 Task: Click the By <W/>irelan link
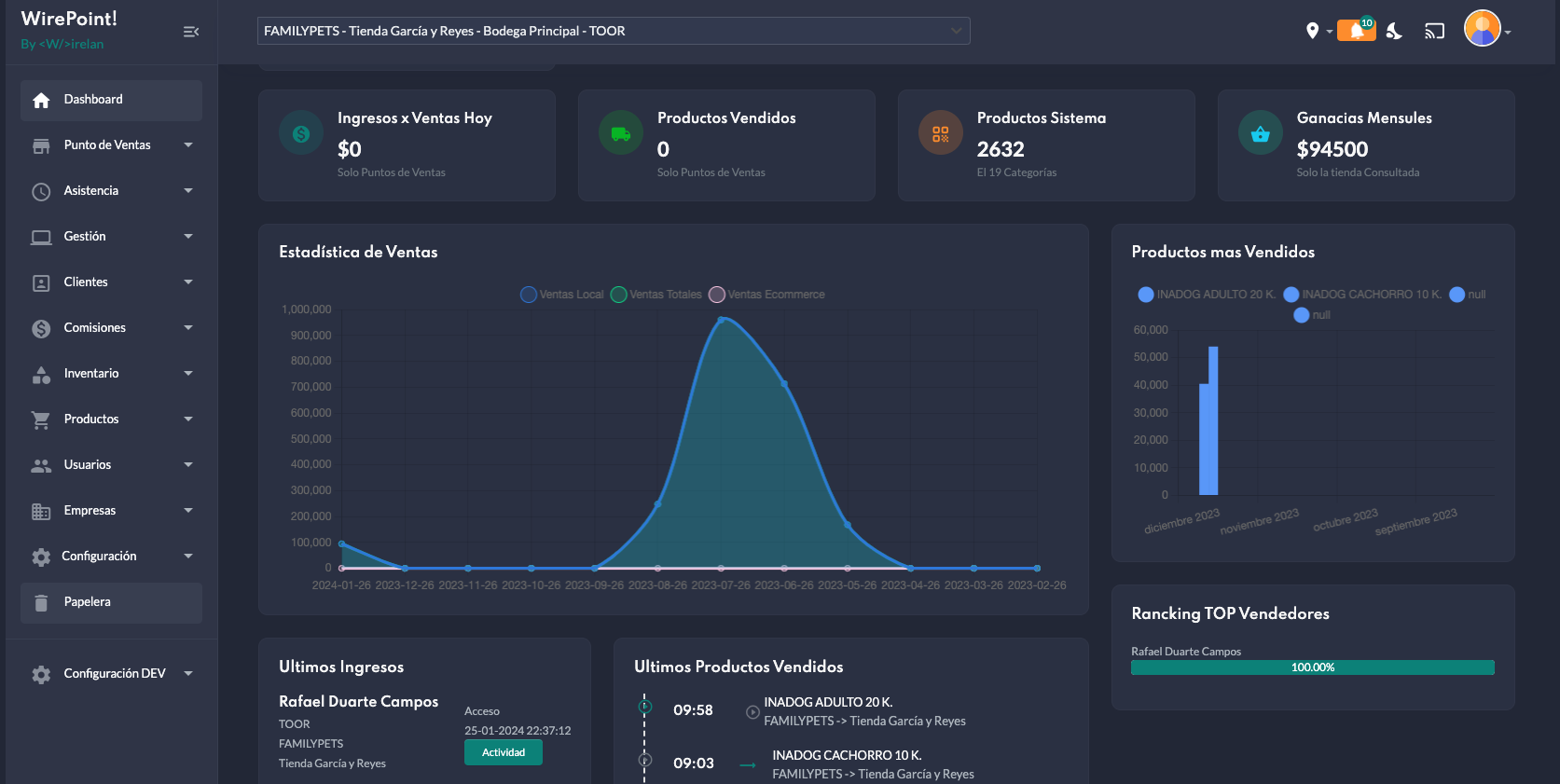pyautogui.click(x=62, y=44)
